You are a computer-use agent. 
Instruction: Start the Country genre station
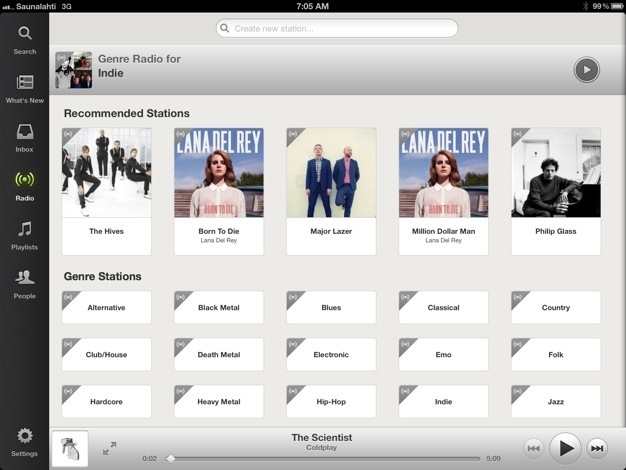pyautogui.click(x=556, y=307)
